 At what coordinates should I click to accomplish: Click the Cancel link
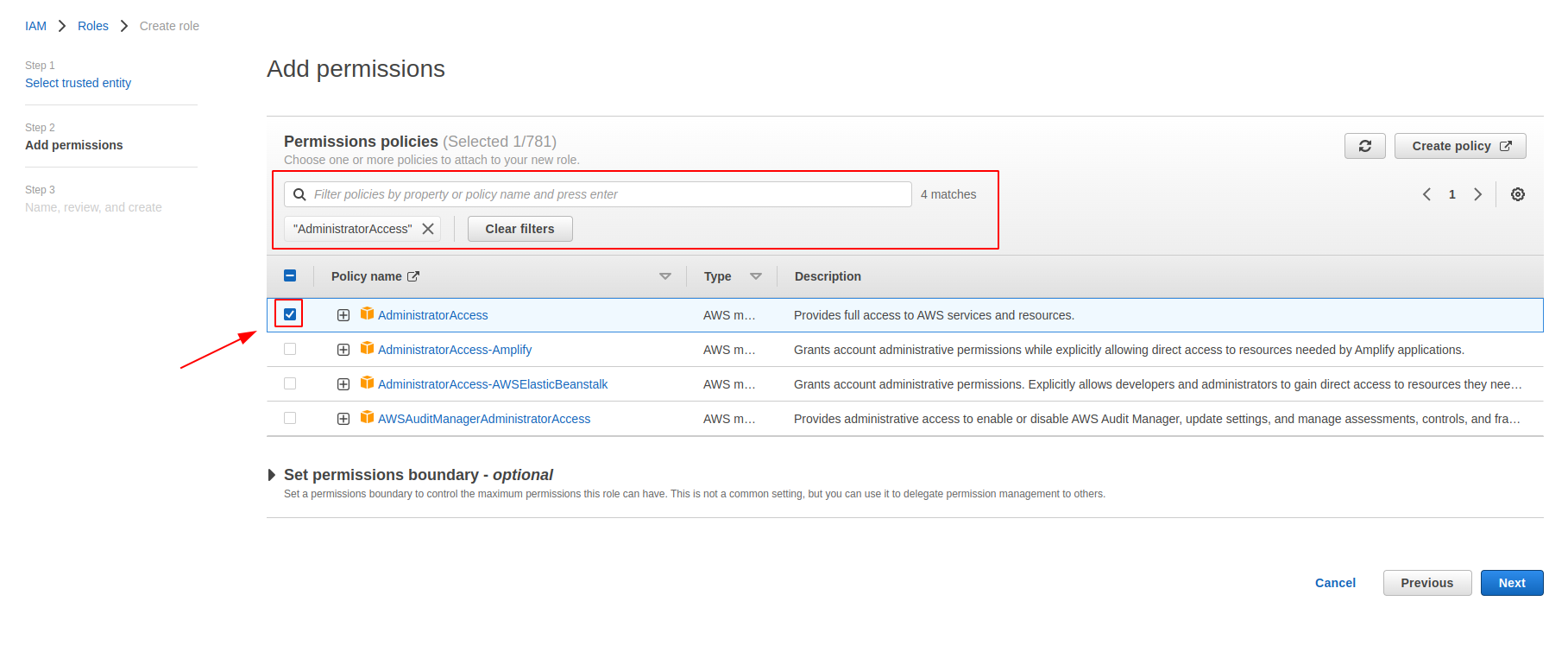[1335, 583]
